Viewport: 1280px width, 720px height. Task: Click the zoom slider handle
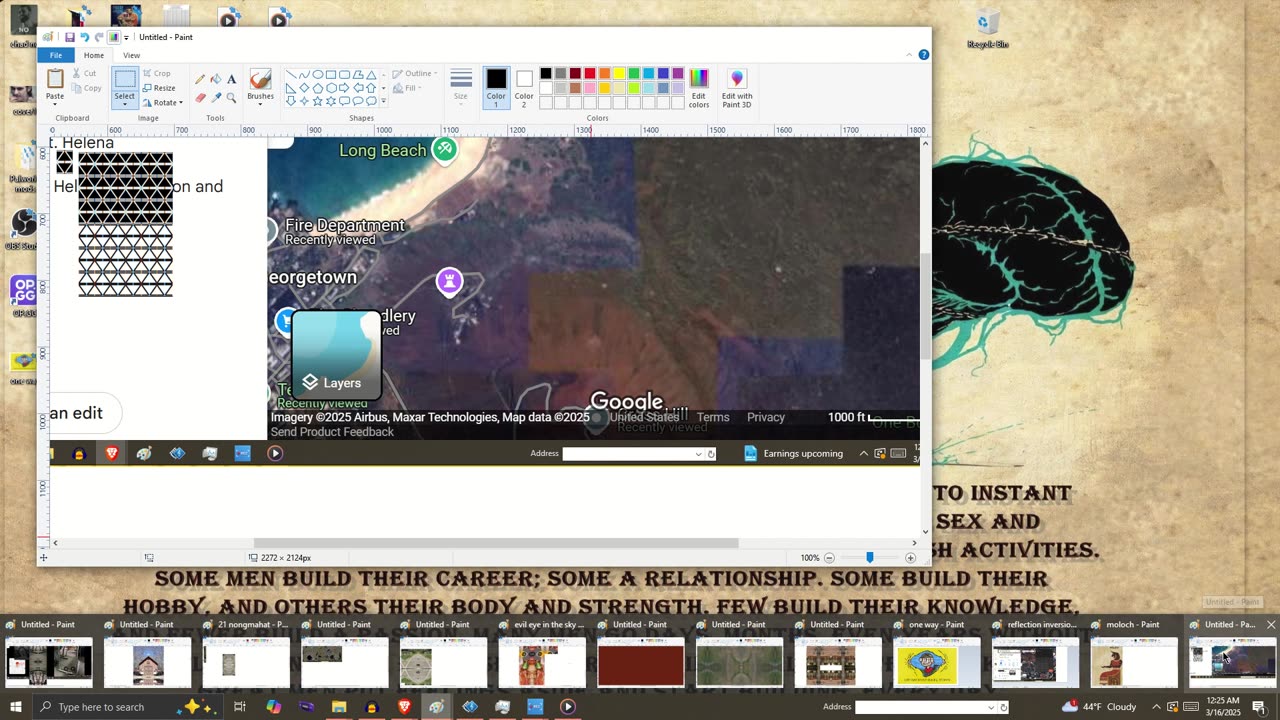click(x=869, y=557)
